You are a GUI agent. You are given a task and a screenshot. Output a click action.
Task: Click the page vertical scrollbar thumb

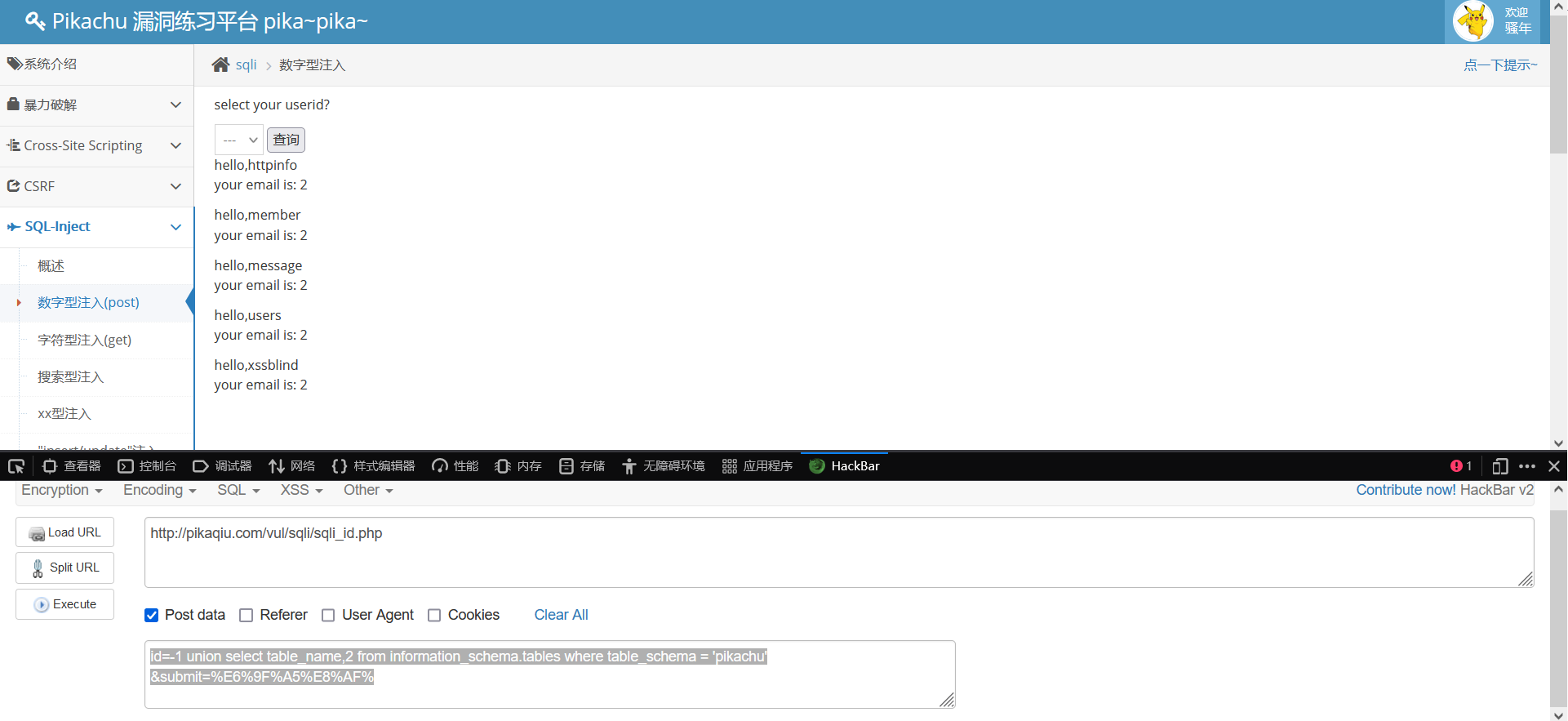pos(1558,84)
